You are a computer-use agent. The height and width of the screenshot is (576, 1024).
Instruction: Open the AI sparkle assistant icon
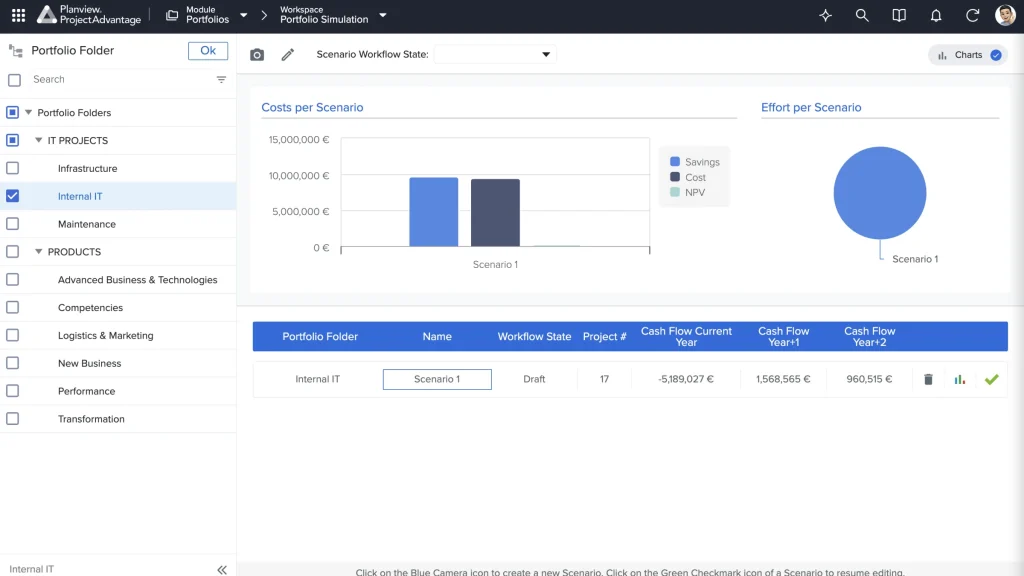coord(825,16)
